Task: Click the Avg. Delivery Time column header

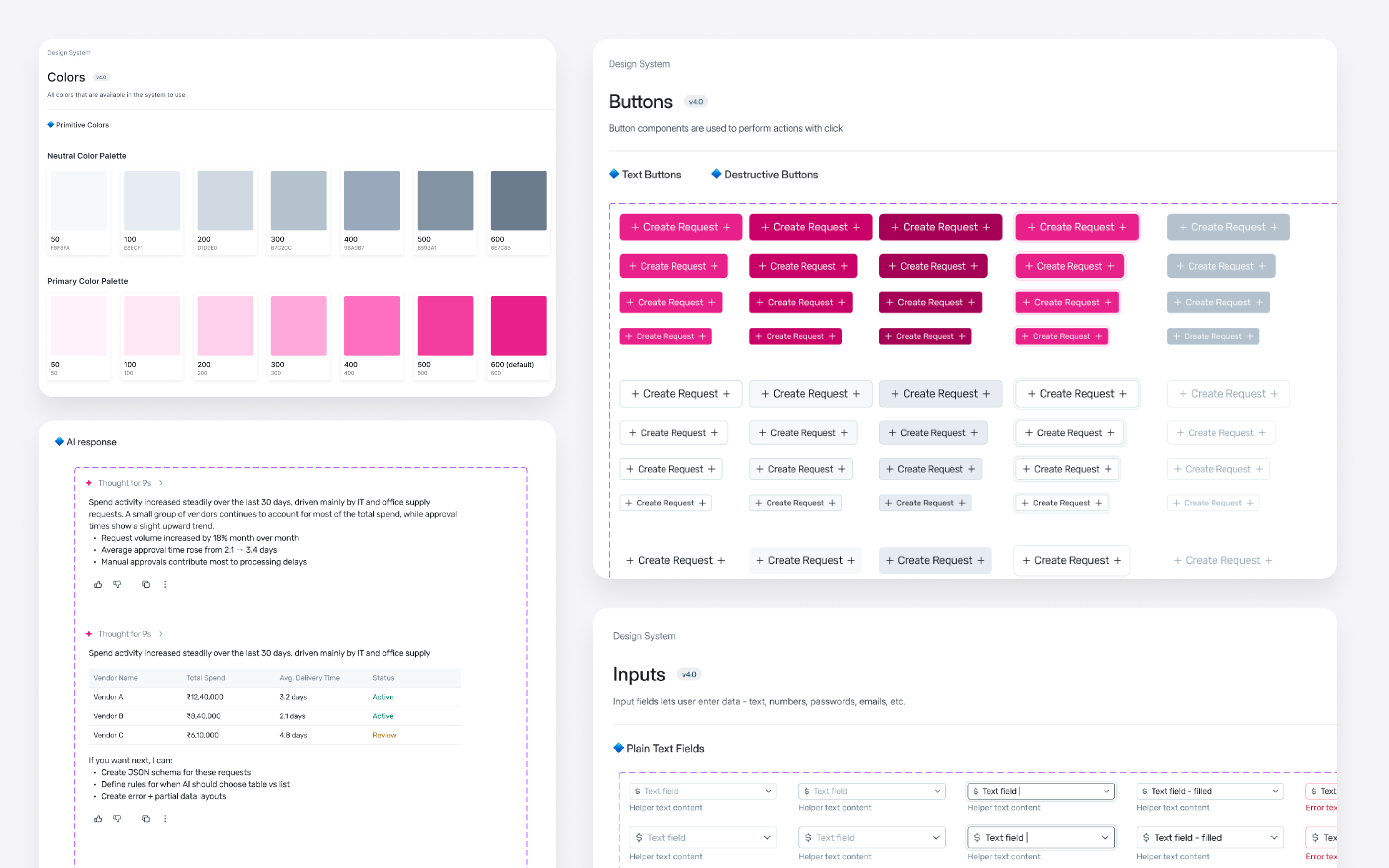Action: tap(309, 678)
